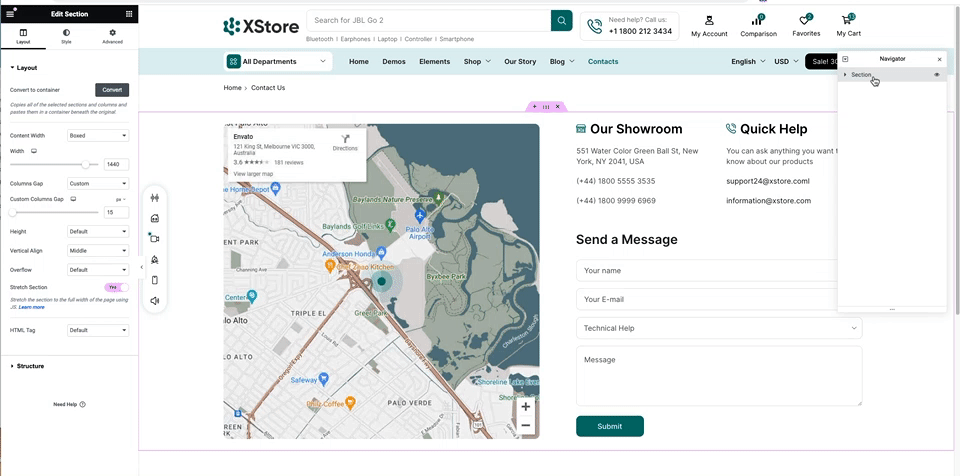
Task: Click the edit section drag handle icon
Action: [x=546, y=107]
